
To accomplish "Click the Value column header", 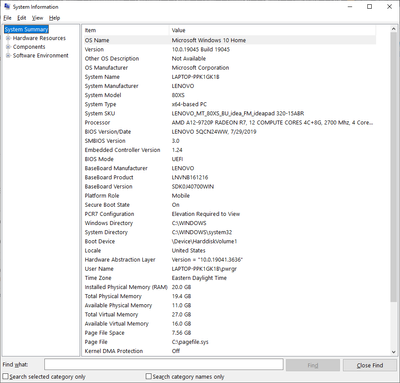I will 273,30.
